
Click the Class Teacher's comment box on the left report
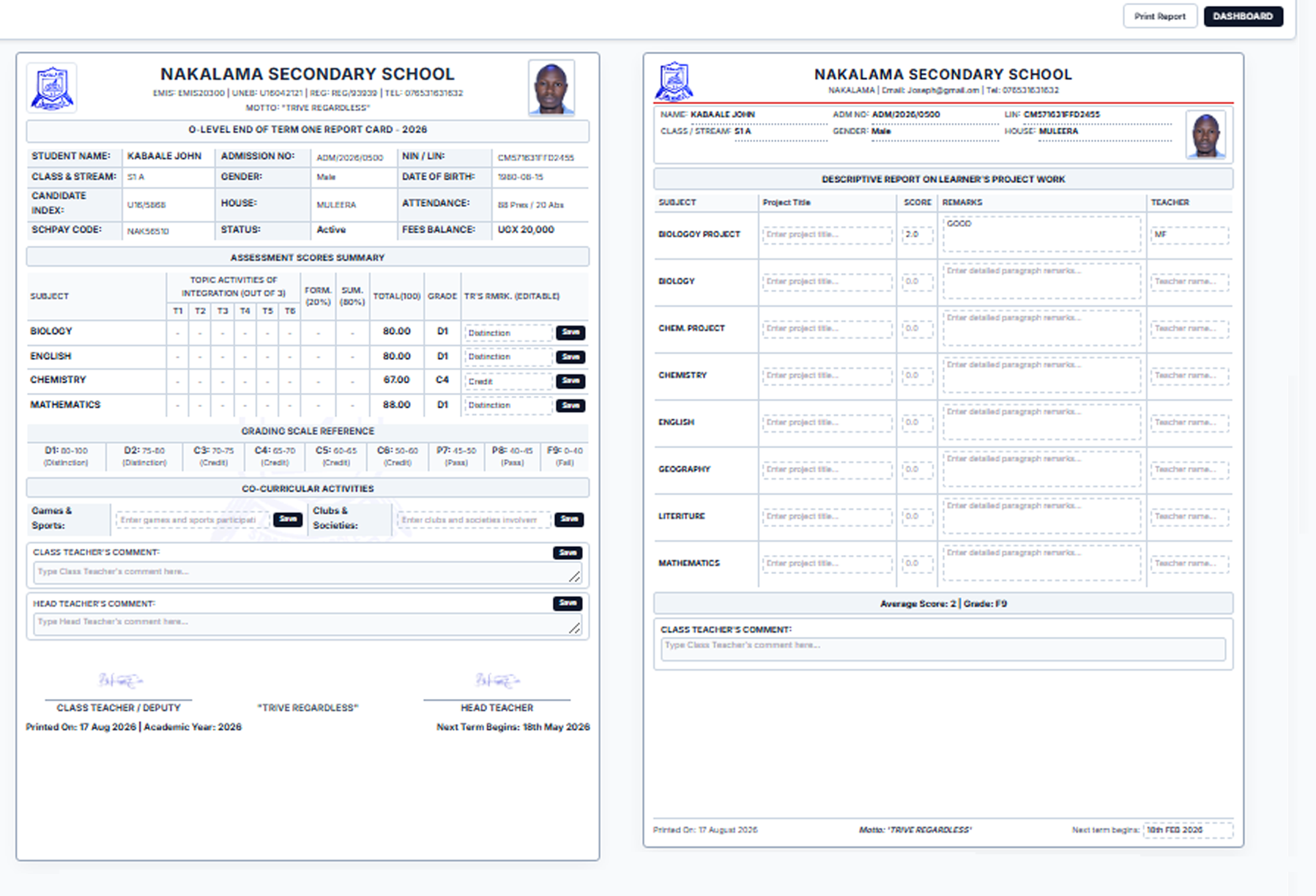[x=308, y=572]
